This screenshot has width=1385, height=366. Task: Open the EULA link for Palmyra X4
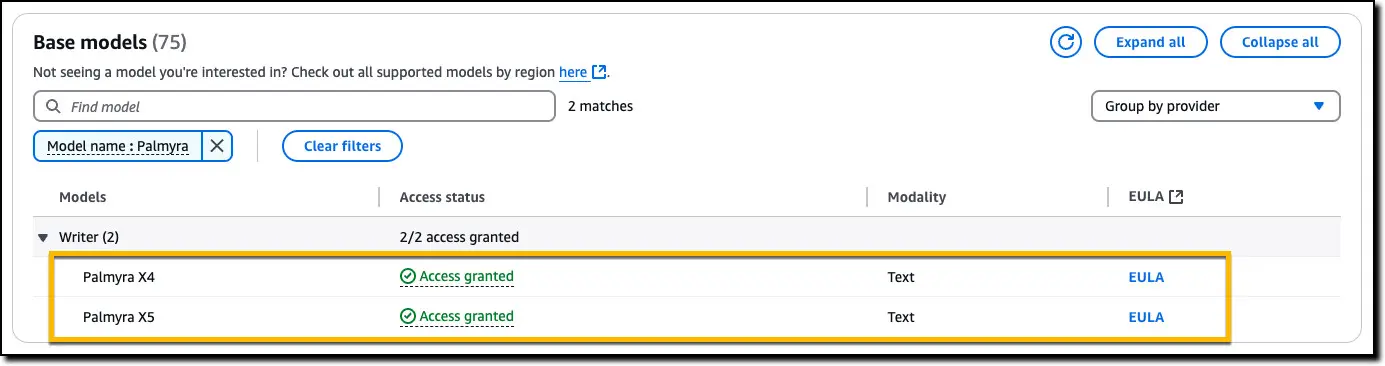click(1146, 277)
